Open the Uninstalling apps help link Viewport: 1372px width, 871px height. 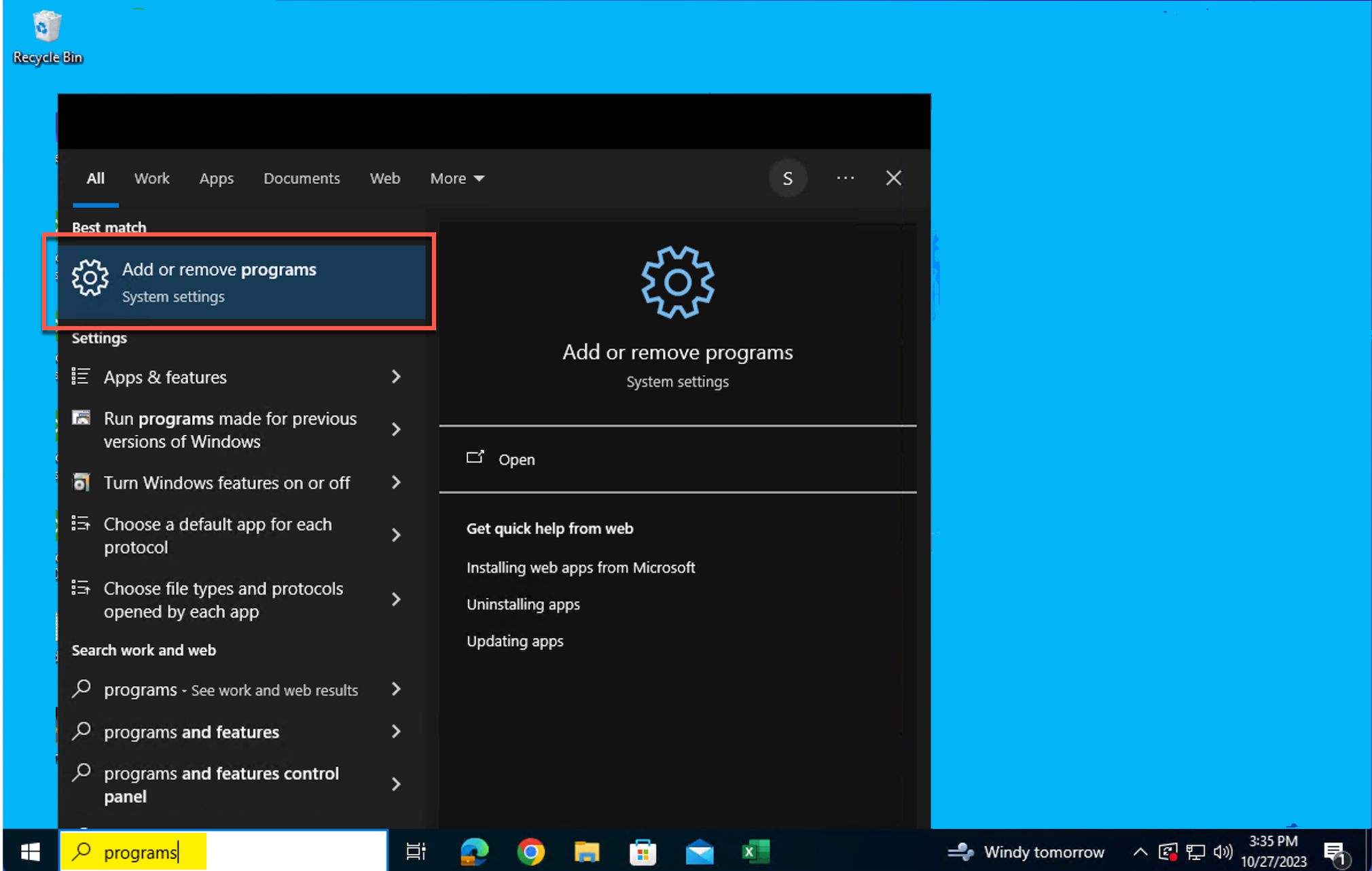tap(523, 604)
